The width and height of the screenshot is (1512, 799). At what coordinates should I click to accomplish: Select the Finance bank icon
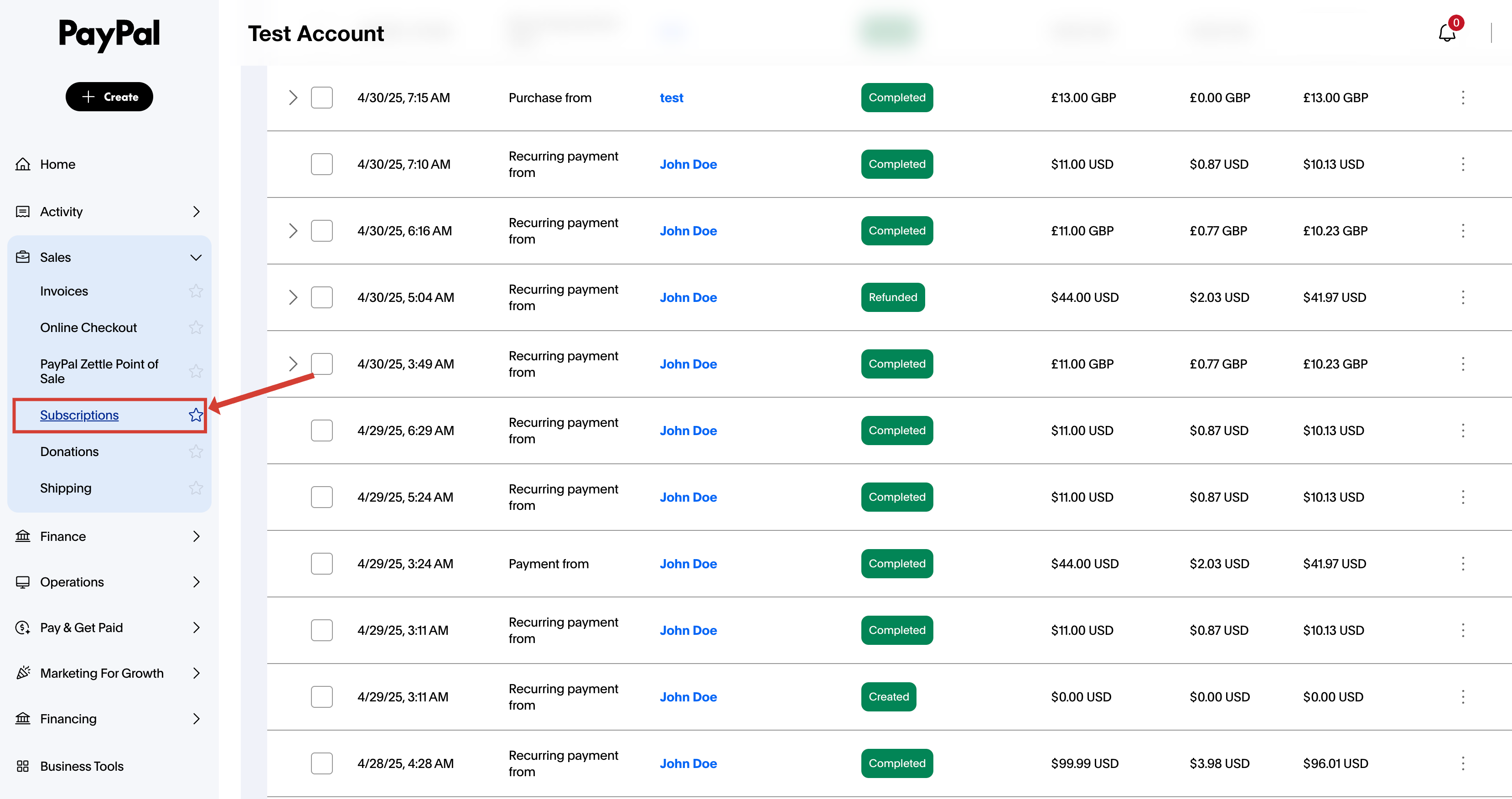pyautogui.click(x=22, y=536)
